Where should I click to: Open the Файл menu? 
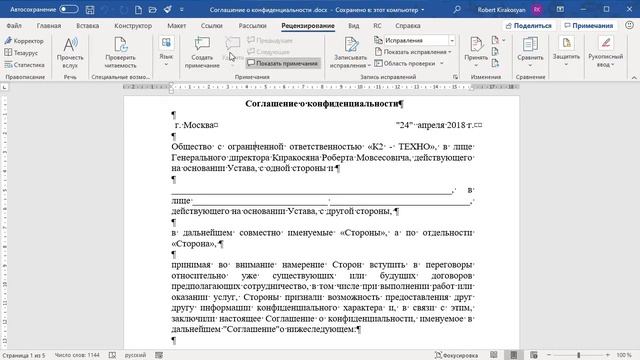pos(14,25)
